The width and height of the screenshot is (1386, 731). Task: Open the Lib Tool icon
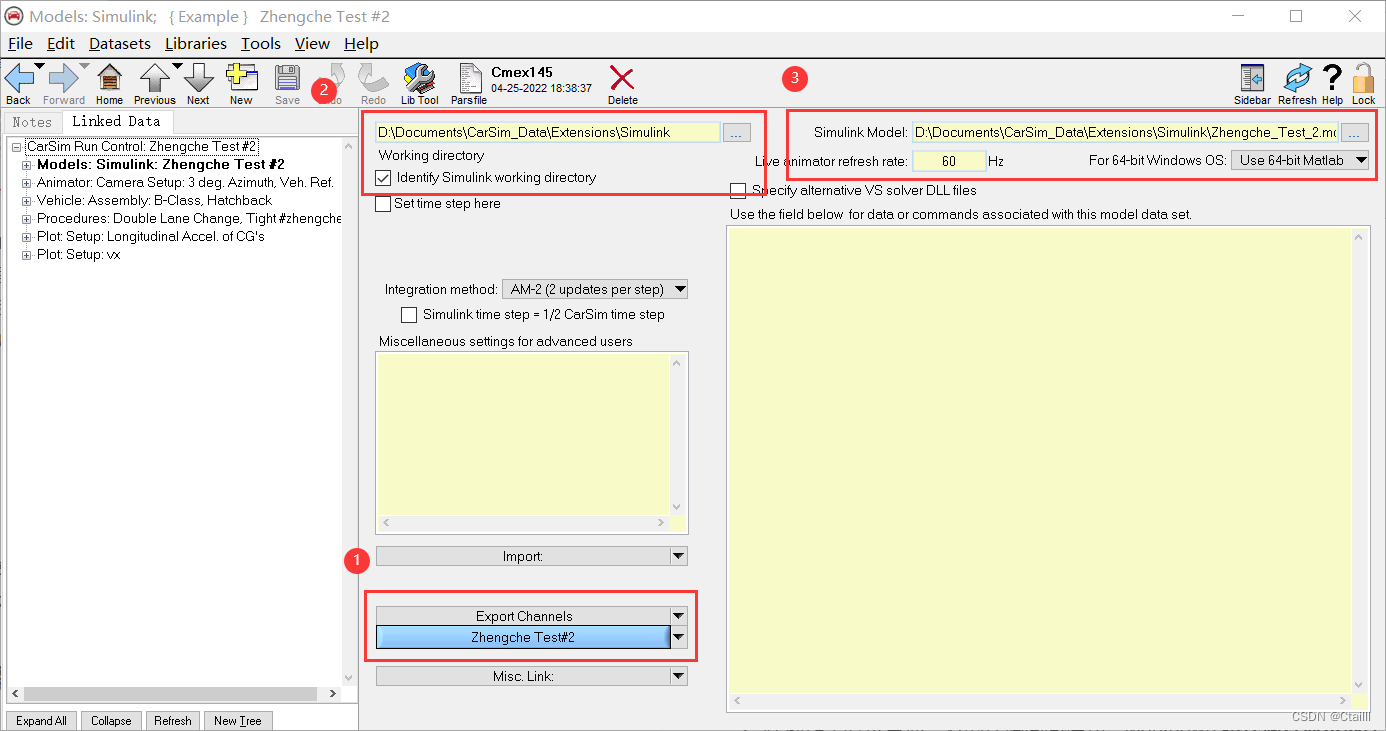coord(420,78)
